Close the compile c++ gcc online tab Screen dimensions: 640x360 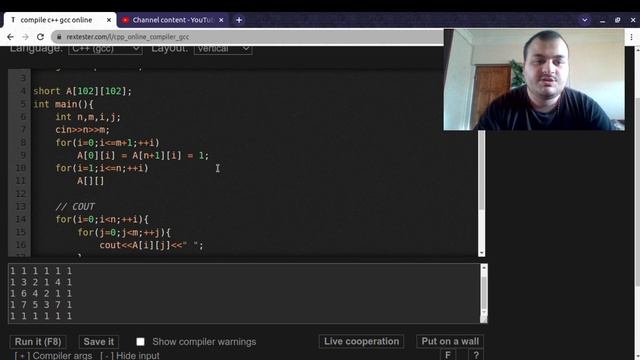click(109, 20)
